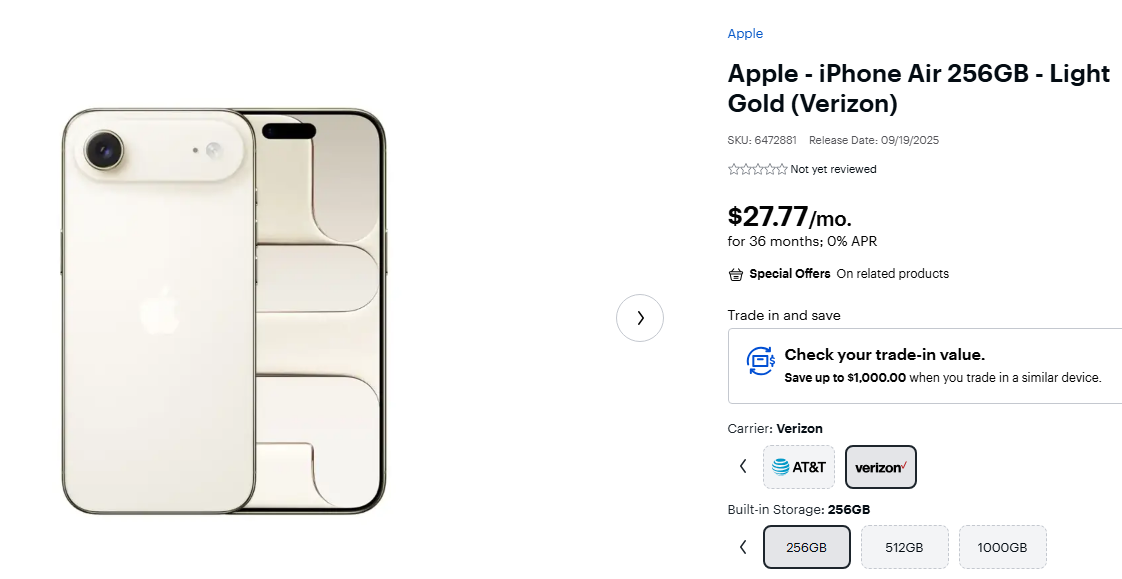Image resolution: width=1122 pixels, height=579 pixels.
Task: Click the left chevron beside the carrier options
Action: 743,466
